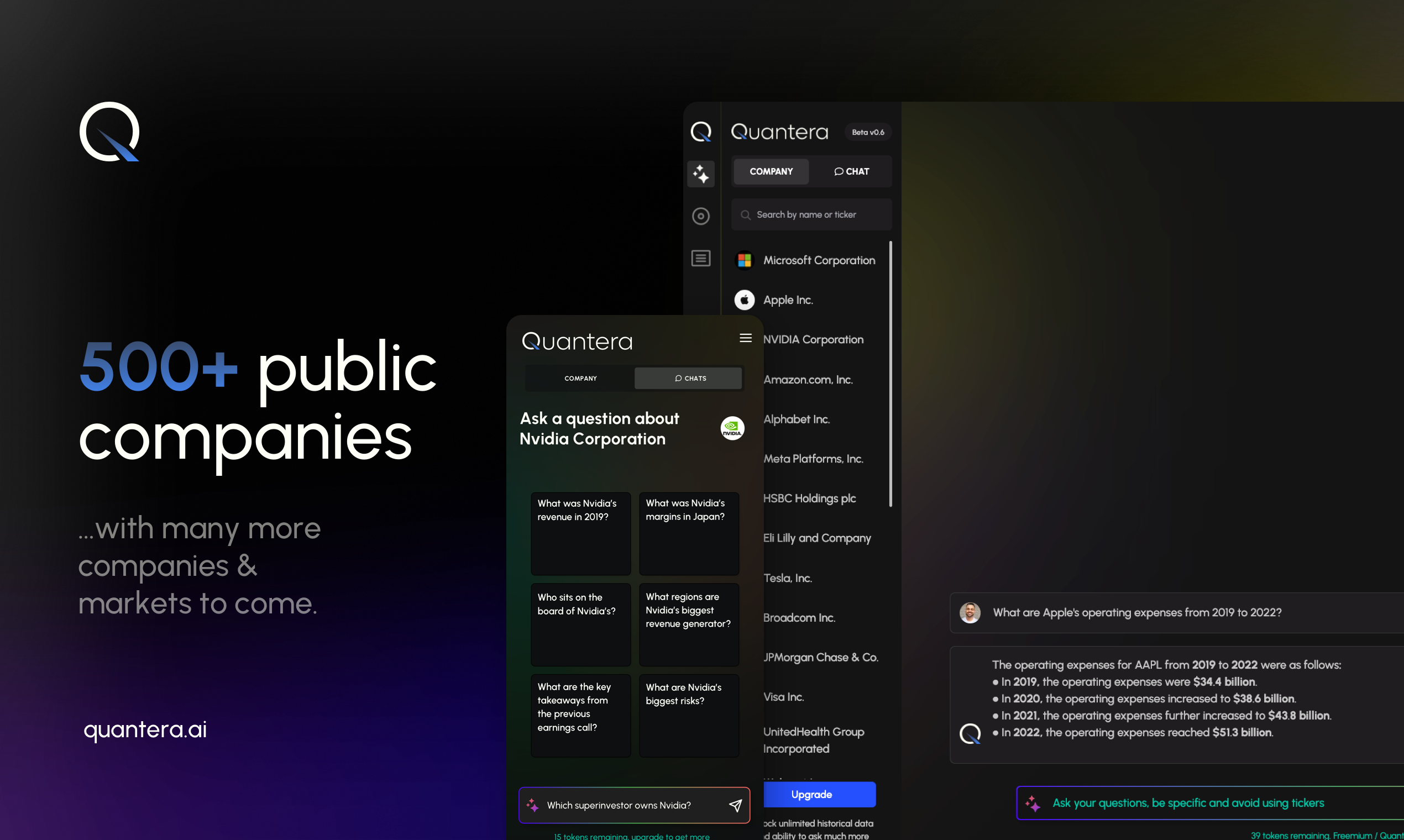This screenshot has height=840, width=1404.
Task: Switch to the COMPANY tab on desktop
Action: click(x=771, y=171)
